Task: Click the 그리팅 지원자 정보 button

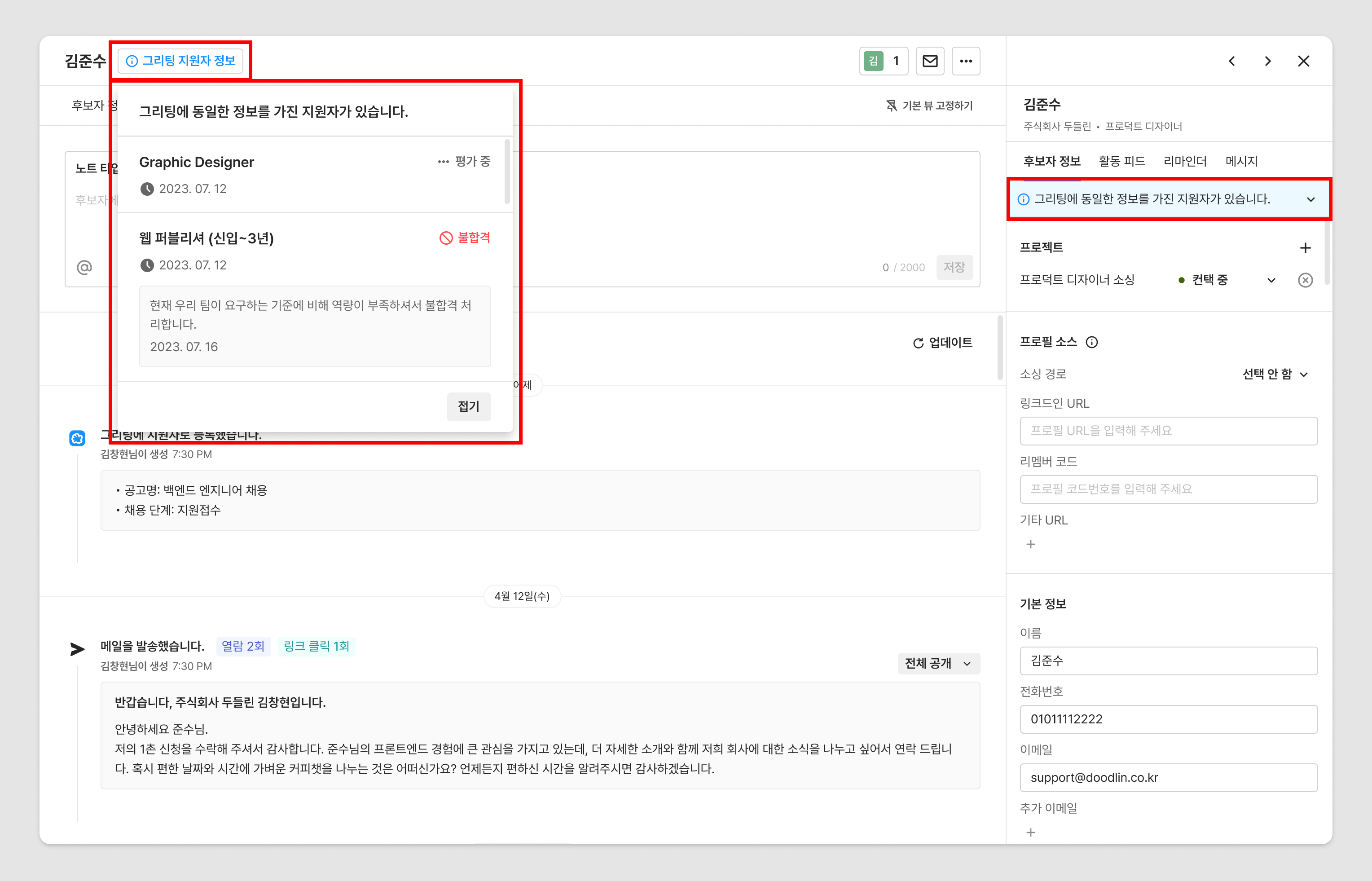Action: (x=181, y=61)
